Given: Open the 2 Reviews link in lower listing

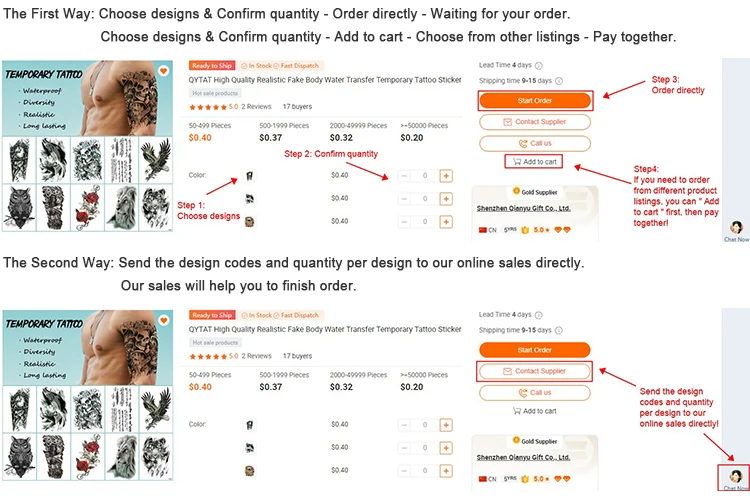Looking at the screenshot, I should click(257, 356).
